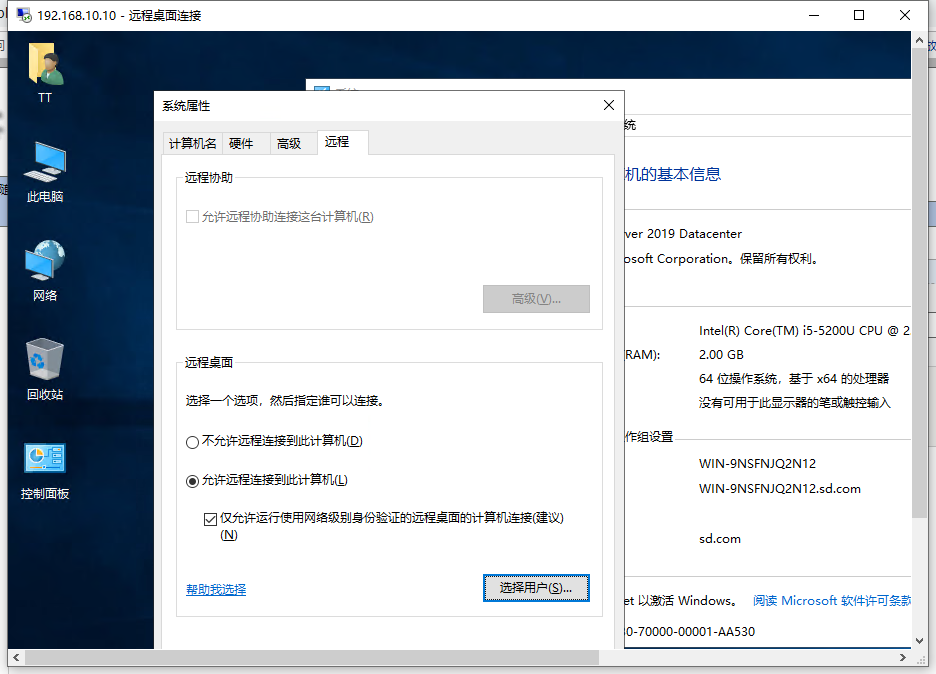Click the 2.00 GB RAM value
The height and width of the screenshot is (674, 936).
[721, 355]
